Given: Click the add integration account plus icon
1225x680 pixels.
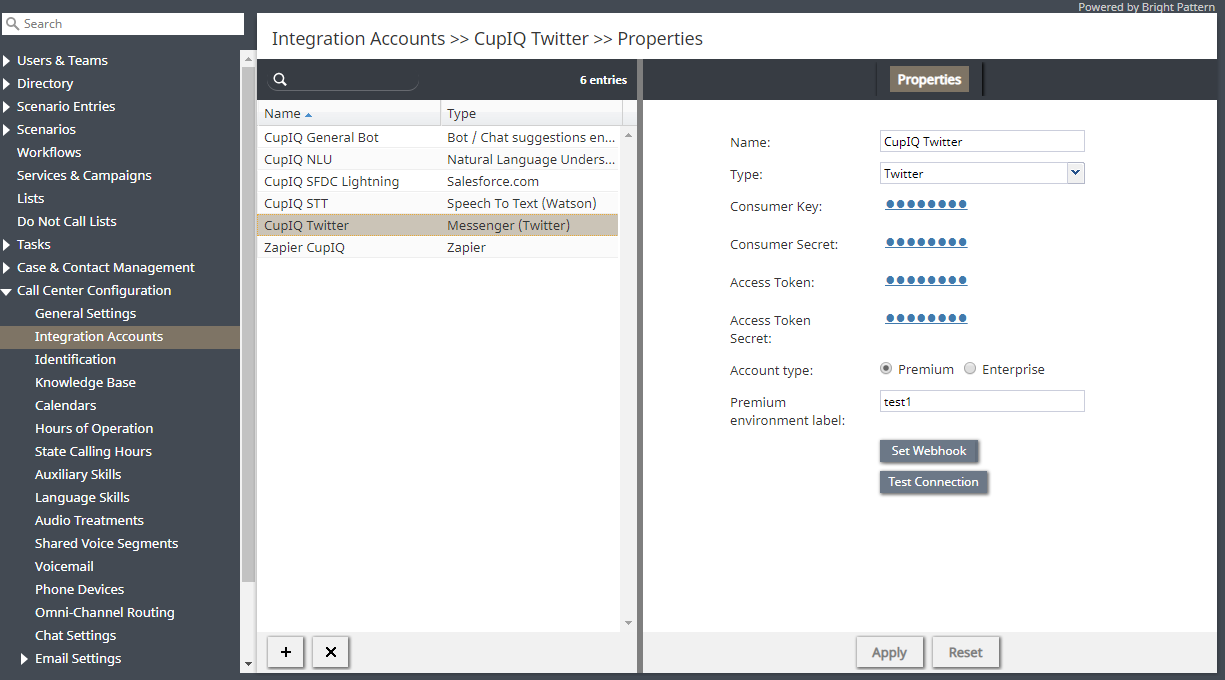Looking at the screenshot, I should click(x=286, y=652).
